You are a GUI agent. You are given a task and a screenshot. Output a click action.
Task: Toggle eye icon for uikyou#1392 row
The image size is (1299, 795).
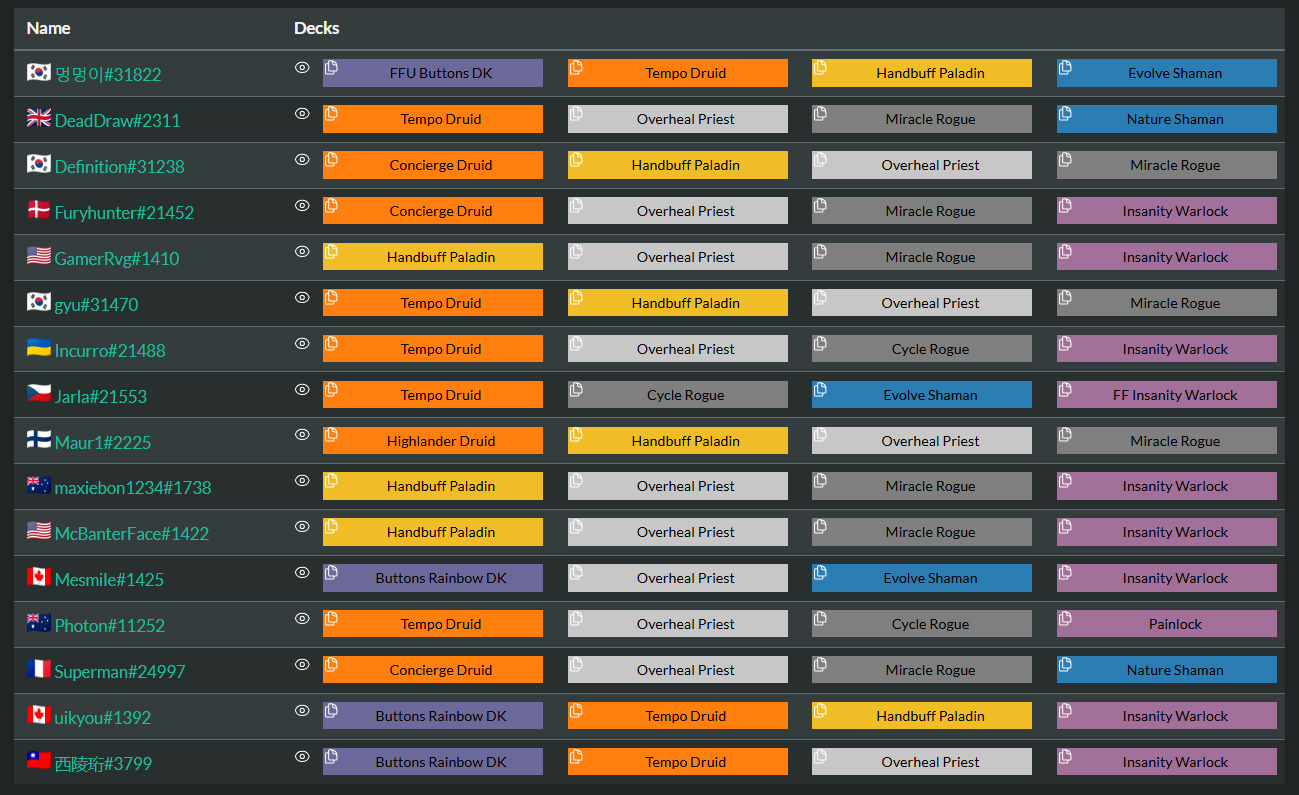302,711
